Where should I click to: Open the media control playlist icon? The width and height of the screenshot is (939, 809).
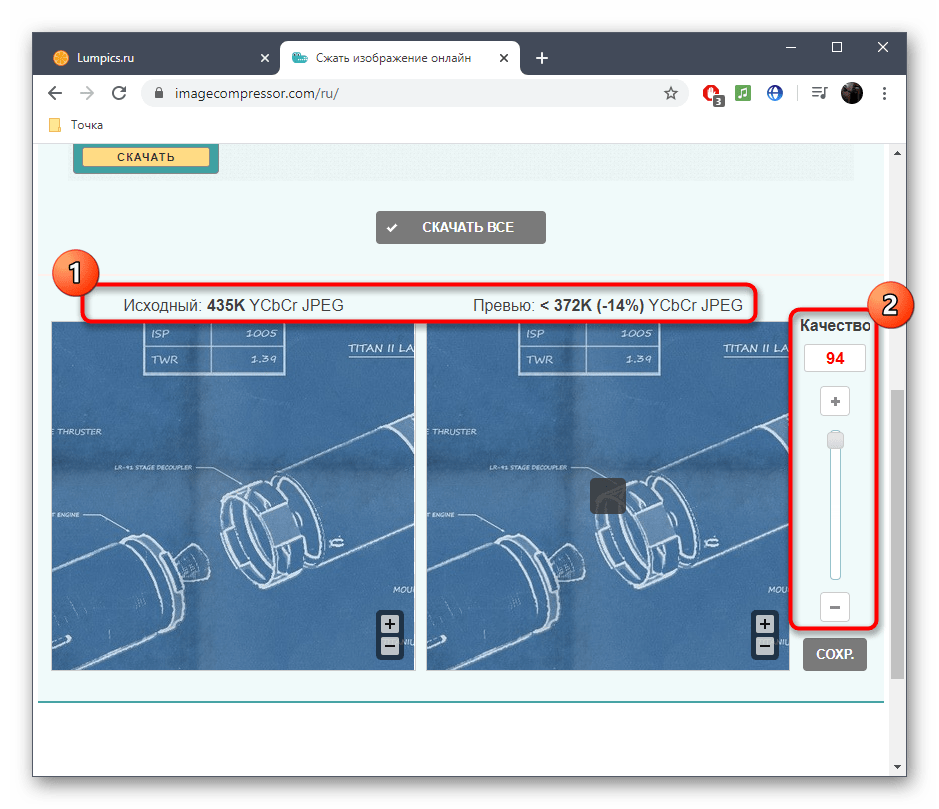pyautogui.click(x=819, y=93)
